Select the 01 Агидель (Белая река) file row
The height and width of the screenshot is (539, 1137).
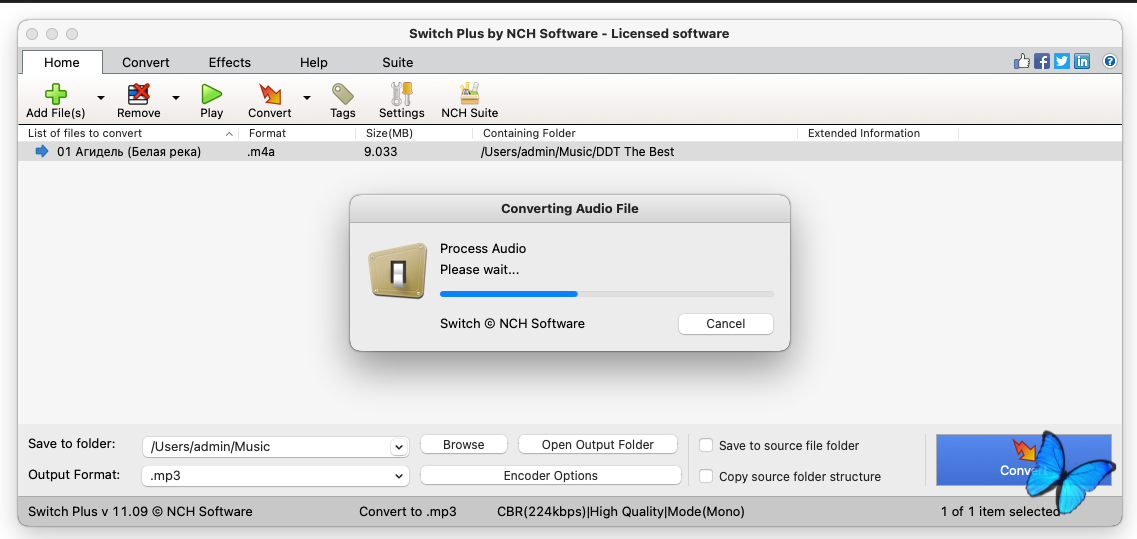click(129, 152)
